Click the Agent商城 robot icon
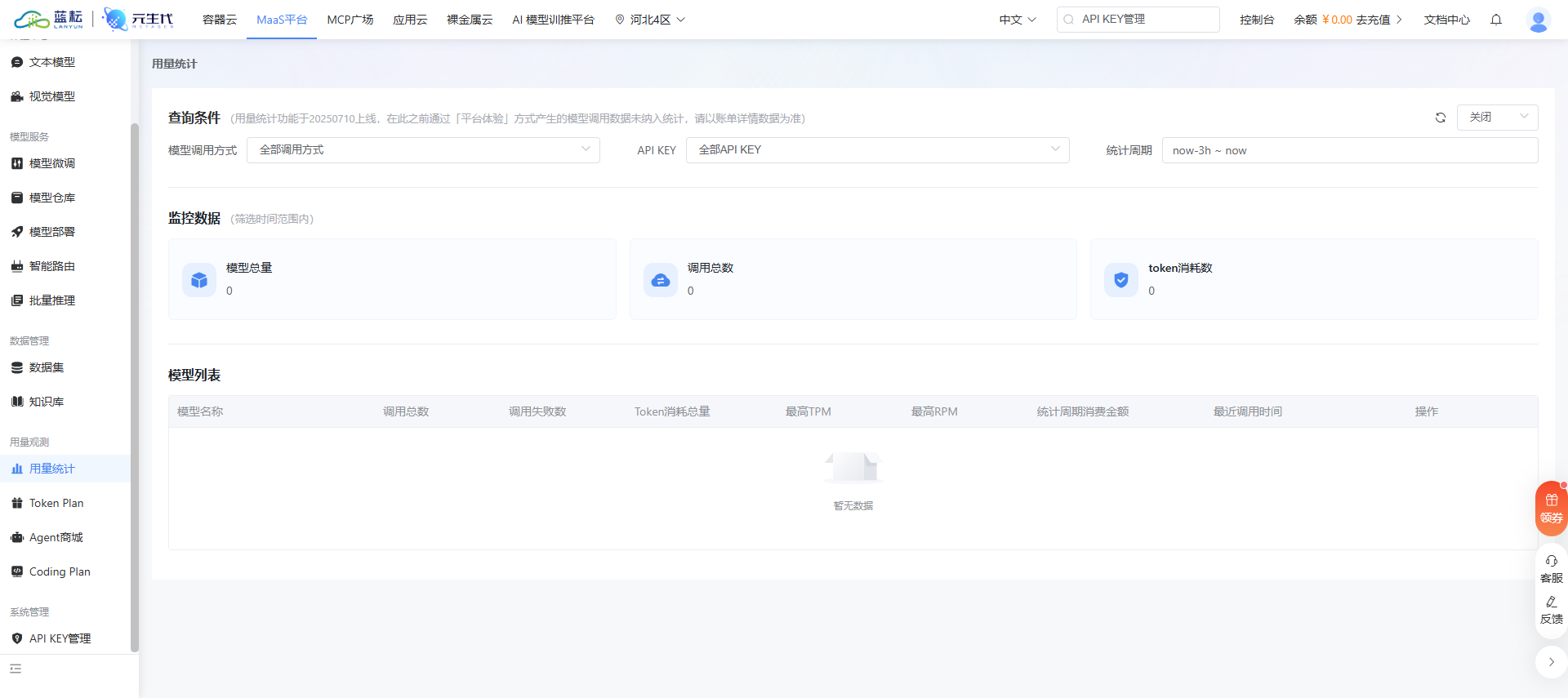 [17, 537]
